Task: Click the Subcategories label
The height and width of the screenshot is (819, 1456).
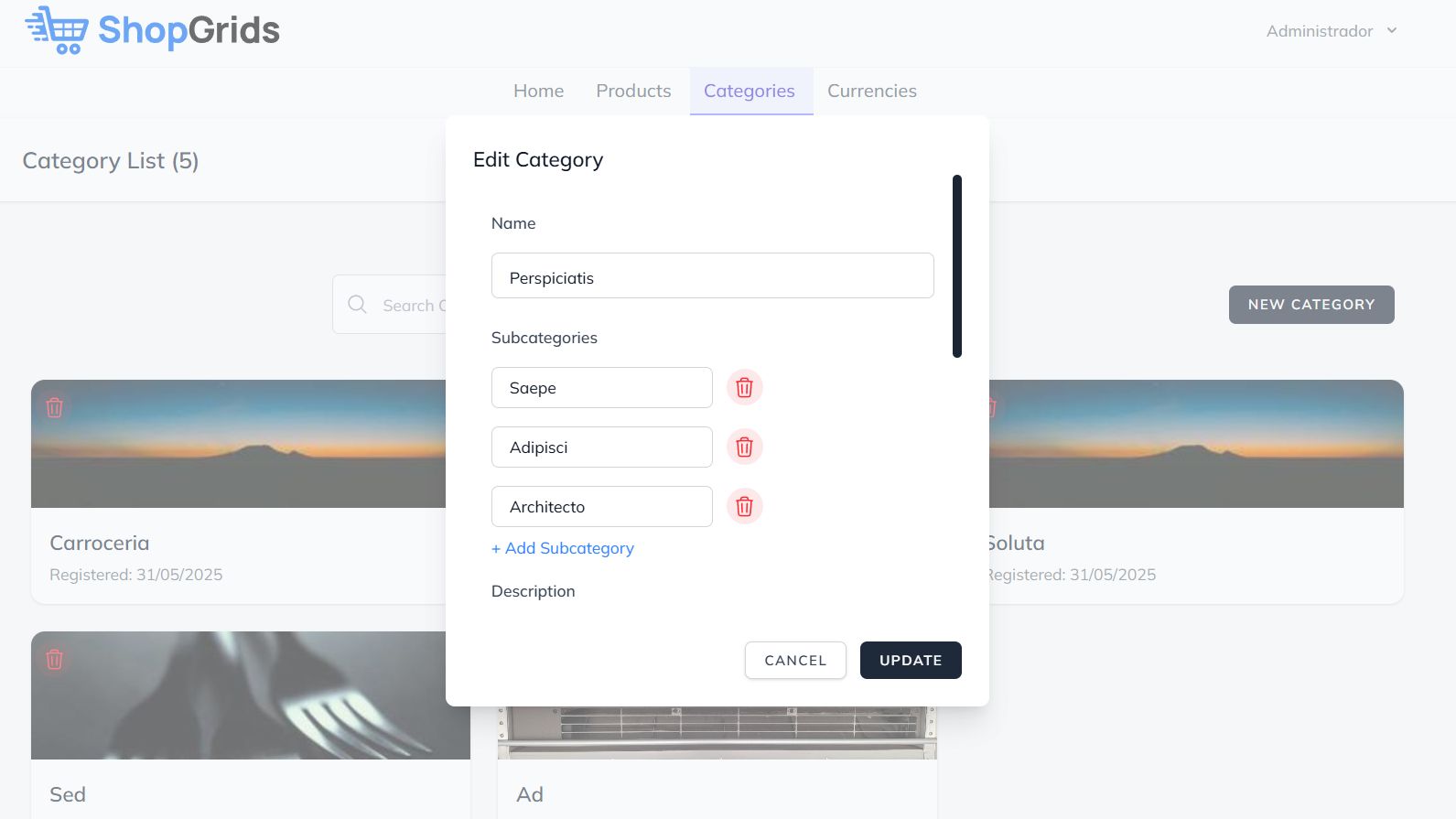Action: pyautogui.click(x=545, y=338)
